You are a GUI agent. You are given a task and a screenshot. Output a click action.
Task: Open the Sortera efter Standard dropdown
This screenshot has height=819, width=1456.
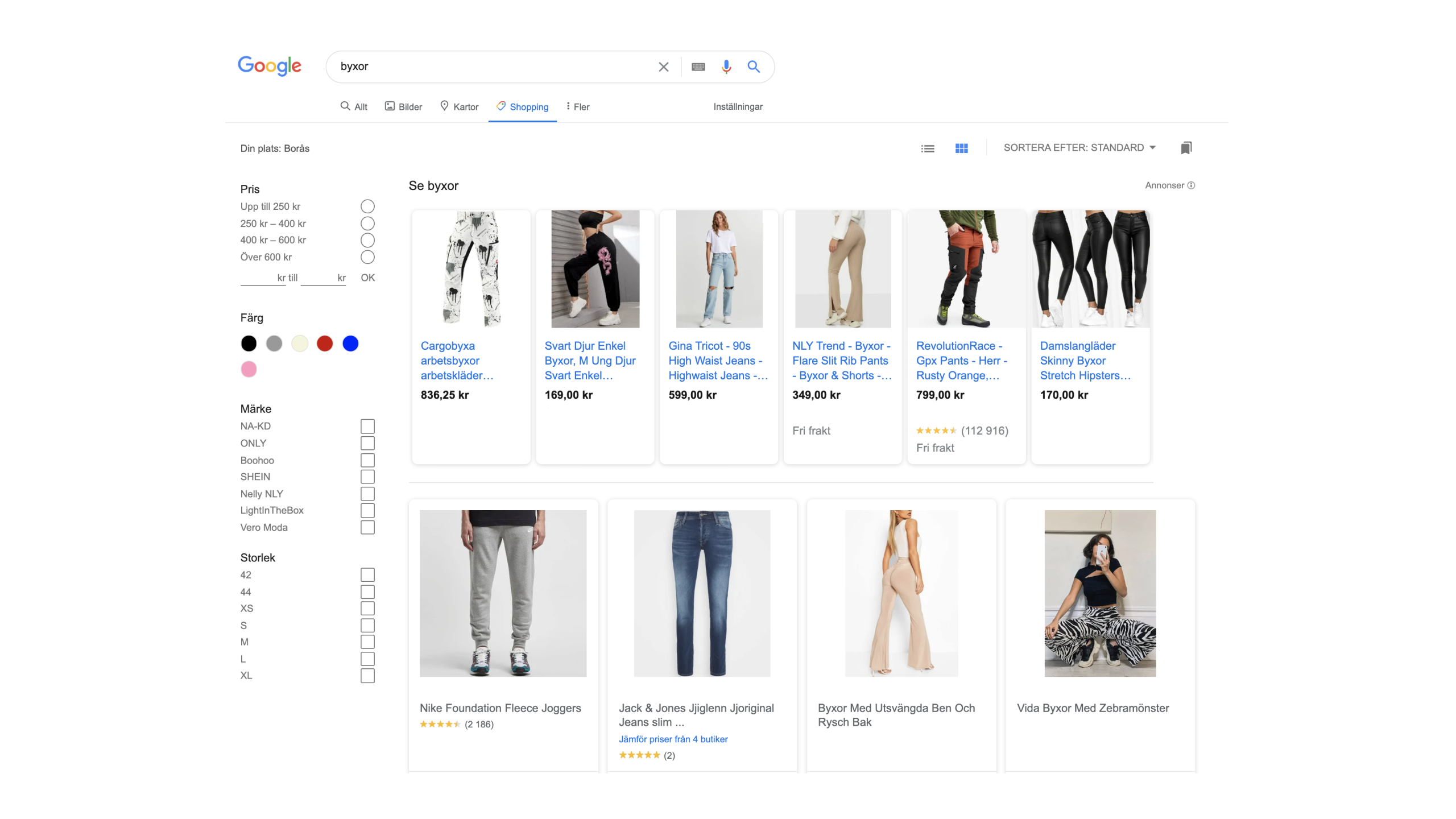1079,148
